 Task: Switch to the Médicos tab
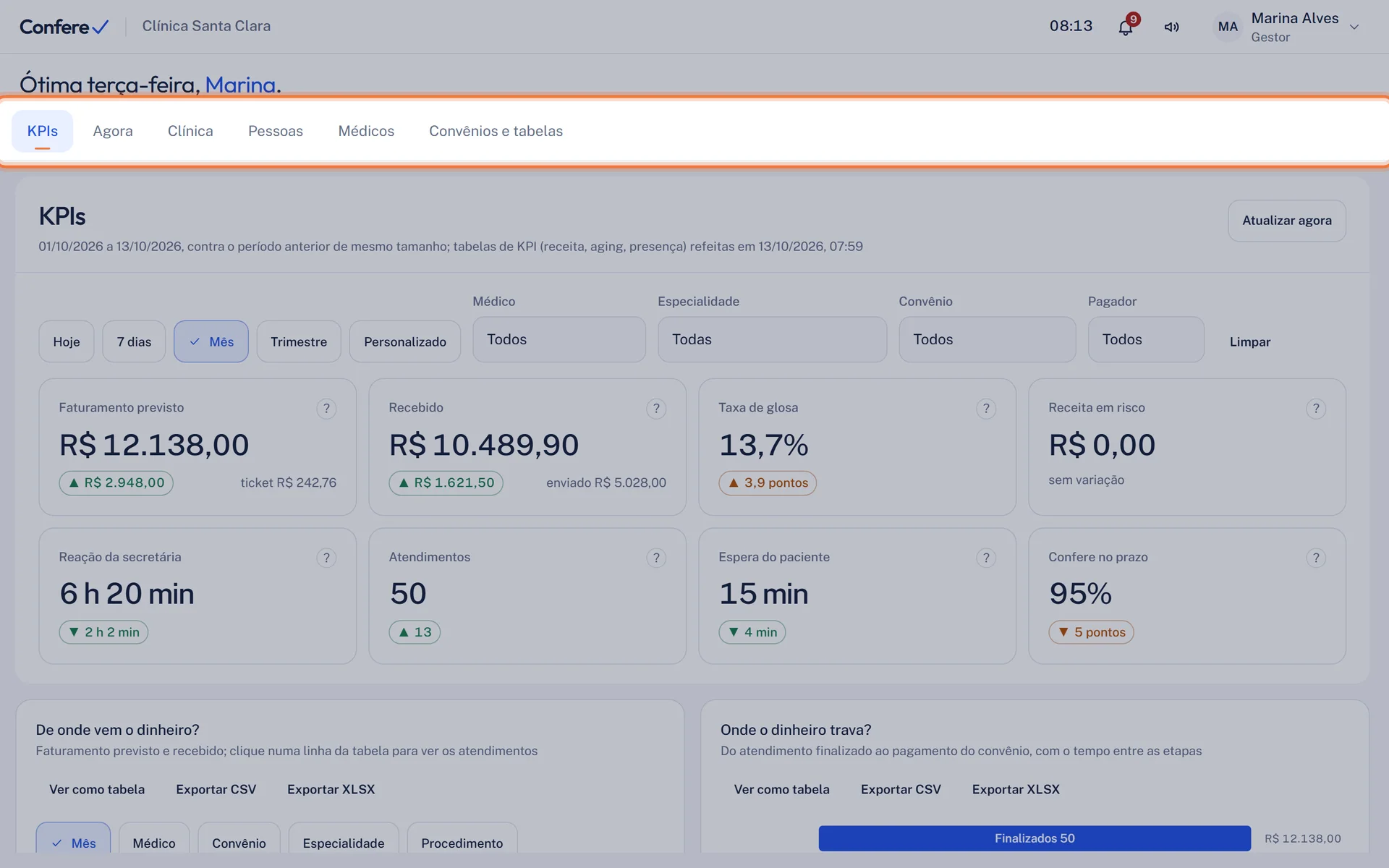coord(366,131)
